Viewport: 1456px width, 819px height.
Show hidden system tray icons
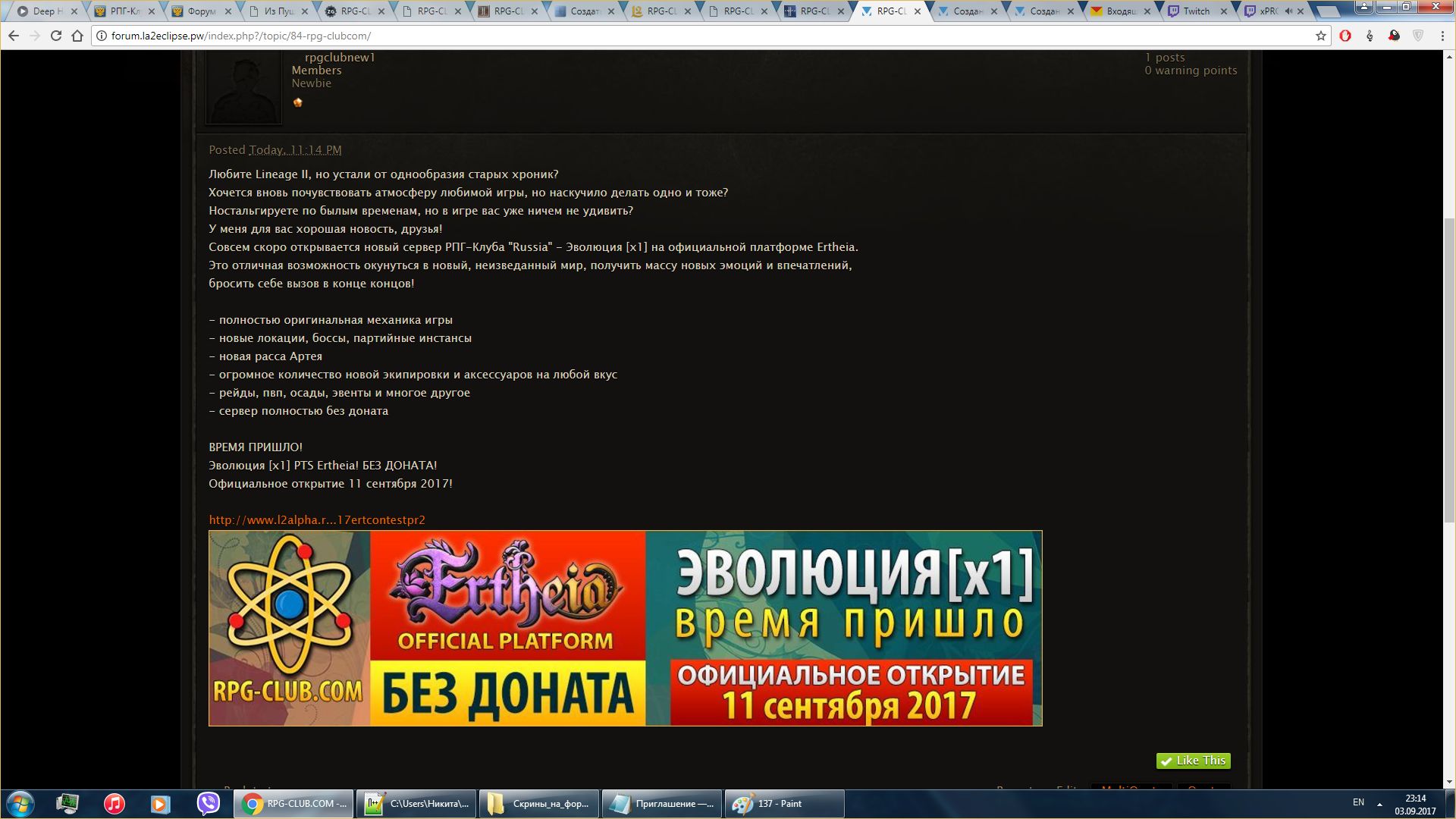tap(1379, 804)
